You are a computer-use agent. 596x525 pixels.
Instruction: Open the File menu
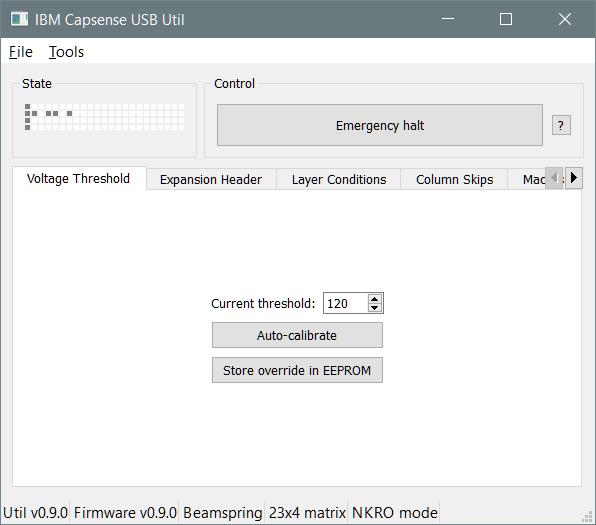(x=21, y=52)
